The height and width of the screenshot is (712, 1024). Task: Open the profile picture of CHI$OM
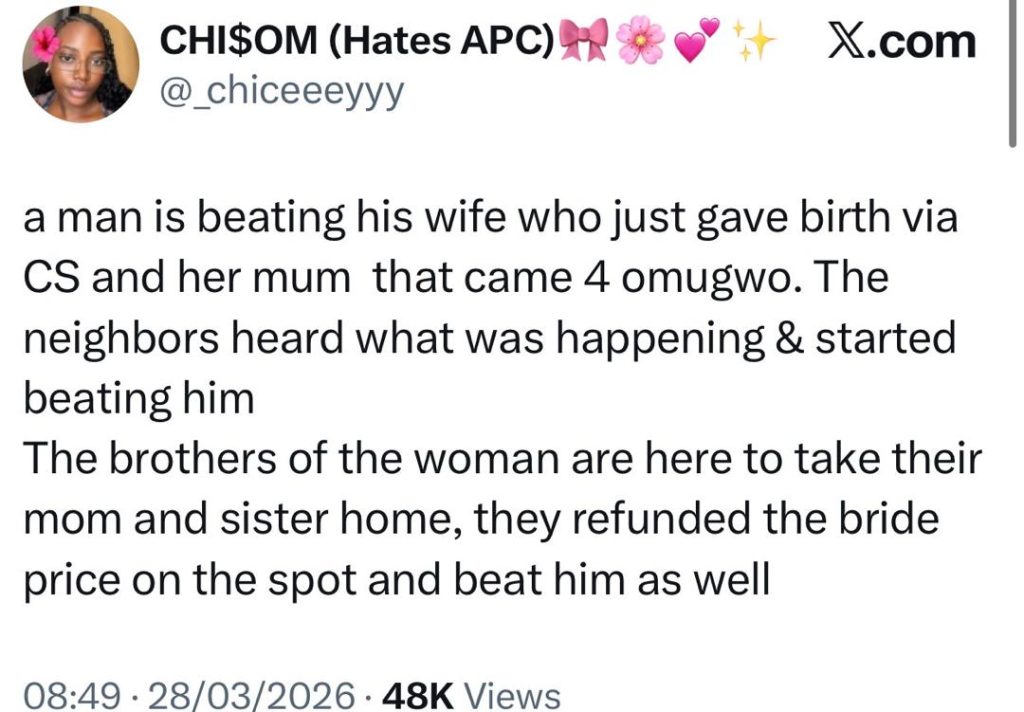(x=80, y=66)
